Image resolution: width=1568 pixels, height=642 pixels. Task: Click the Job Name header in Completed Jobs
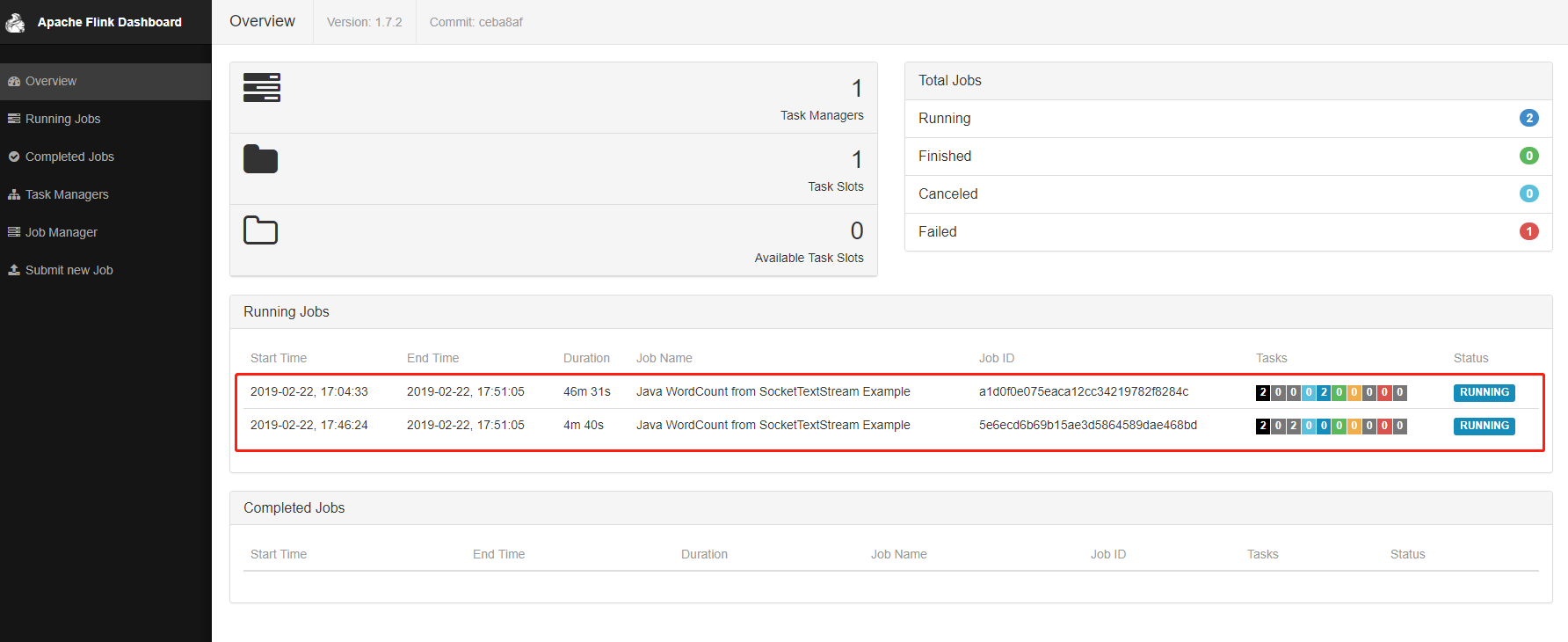(898, 554)
